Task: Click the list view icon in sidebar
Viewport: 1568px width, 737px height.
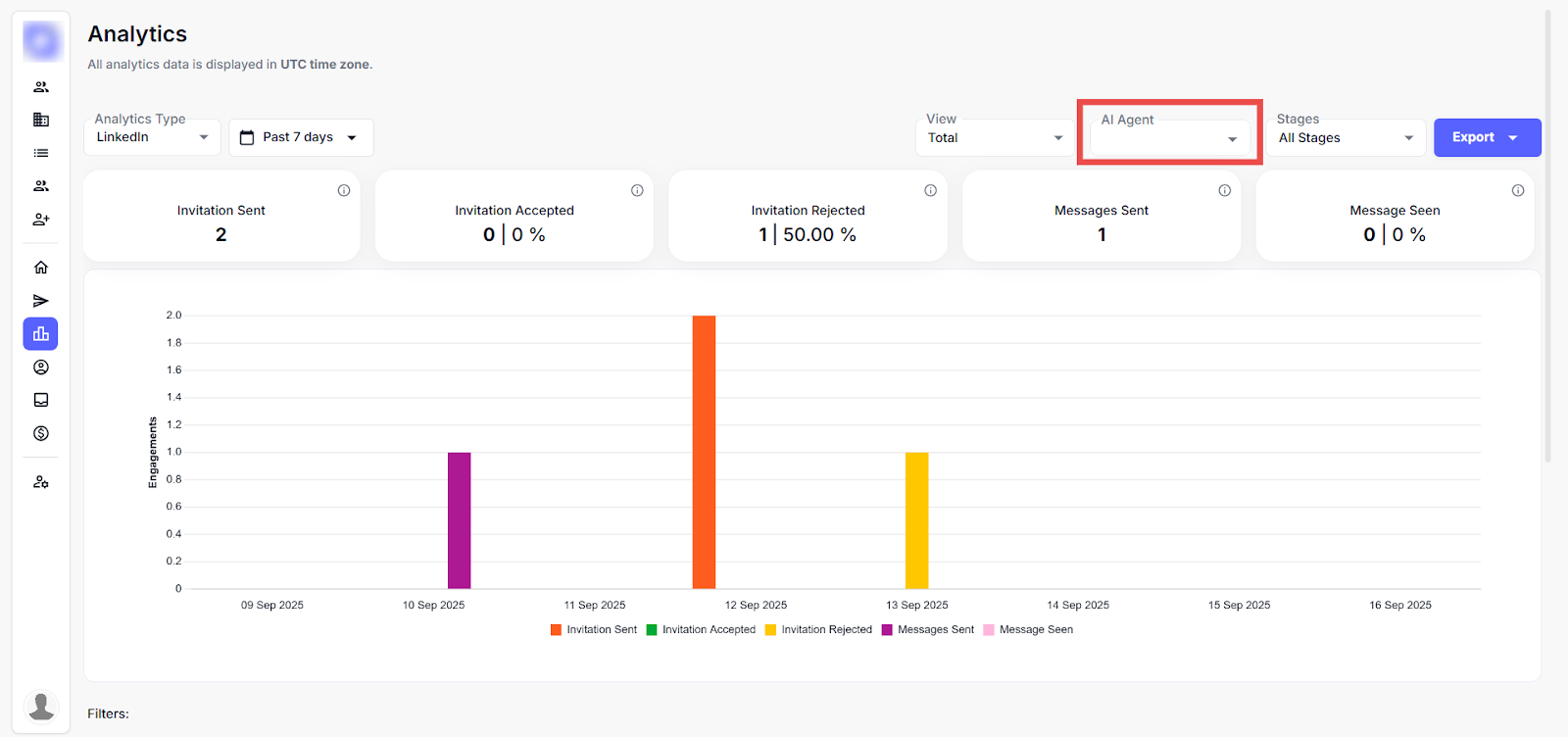Action: (41, 153)
